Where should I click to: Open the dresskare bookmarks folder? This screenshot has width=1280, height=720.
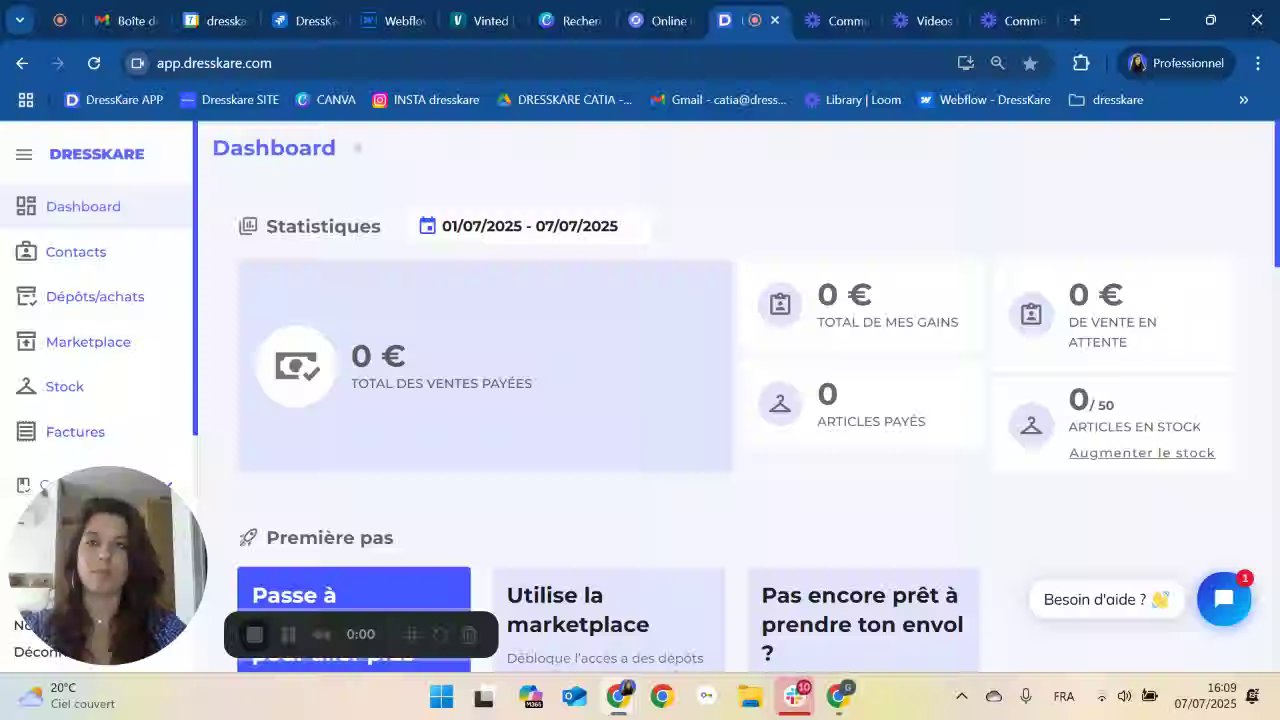(x=1106, y=100)
